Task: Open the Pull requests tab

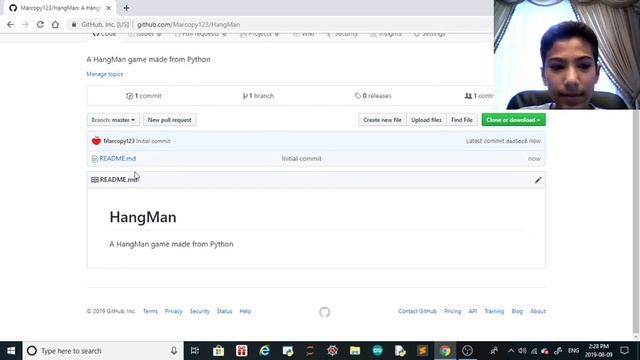Action: coord(200,34)
